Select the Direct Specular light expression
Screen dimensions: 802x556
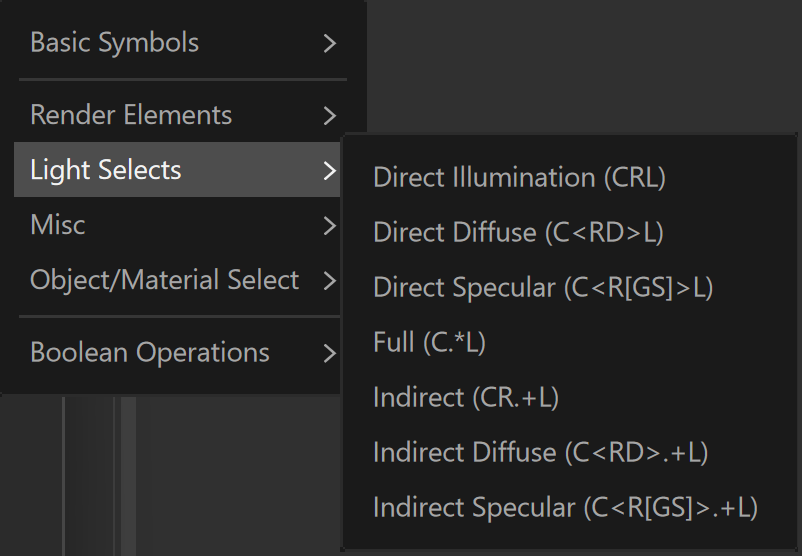570,287
